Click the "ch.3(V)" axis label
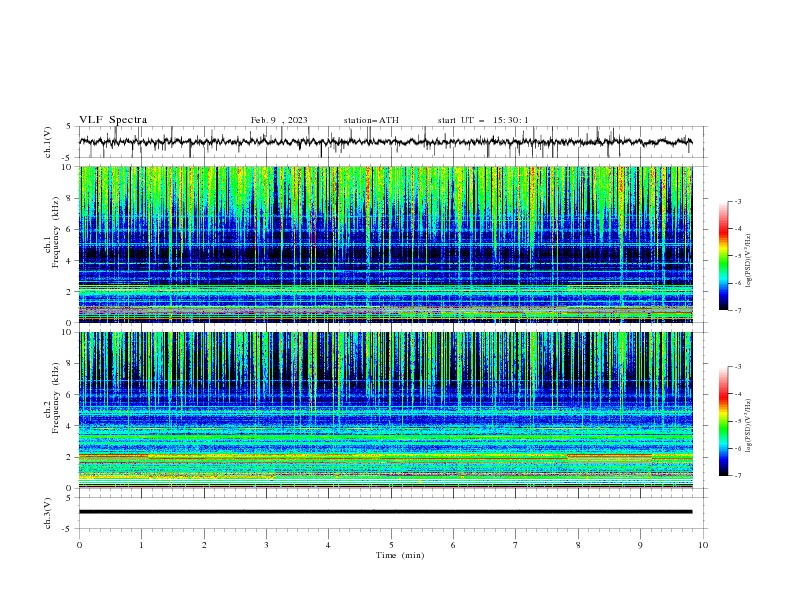Image resolution: width=792 pixels, height=612 pixels. pos(48,513)
